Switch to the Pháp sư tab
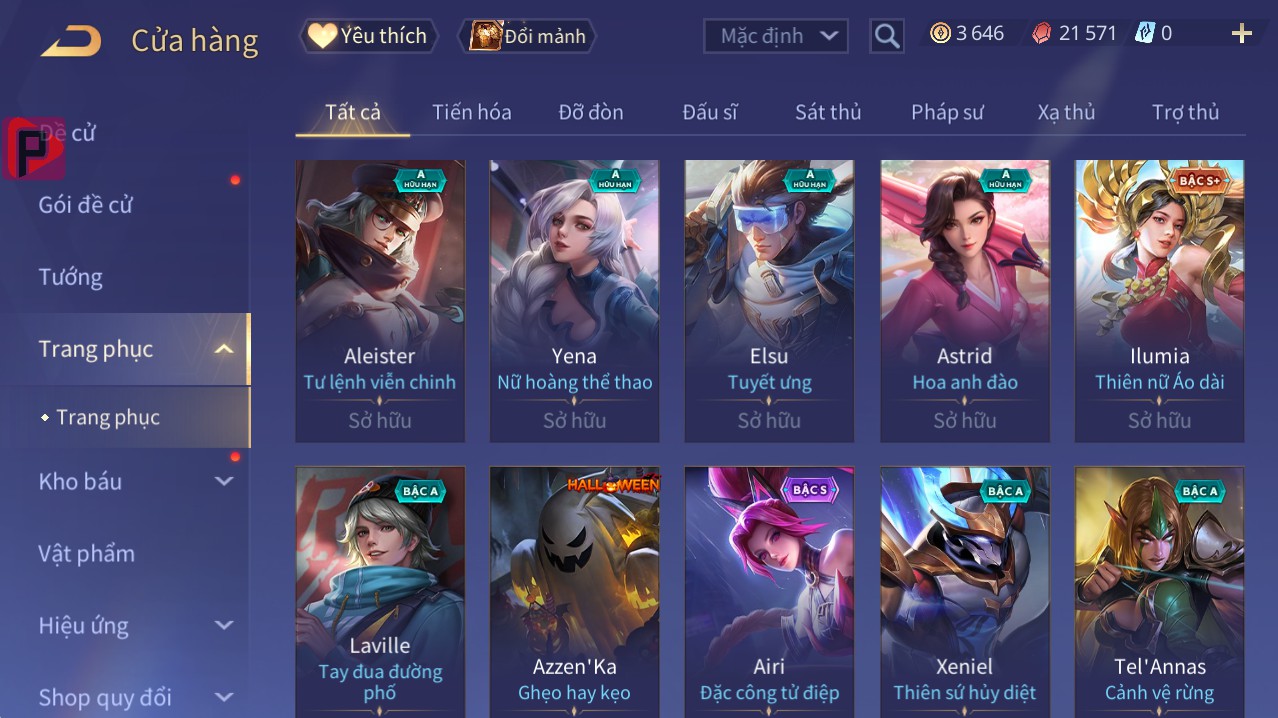 tap(947, 112)
